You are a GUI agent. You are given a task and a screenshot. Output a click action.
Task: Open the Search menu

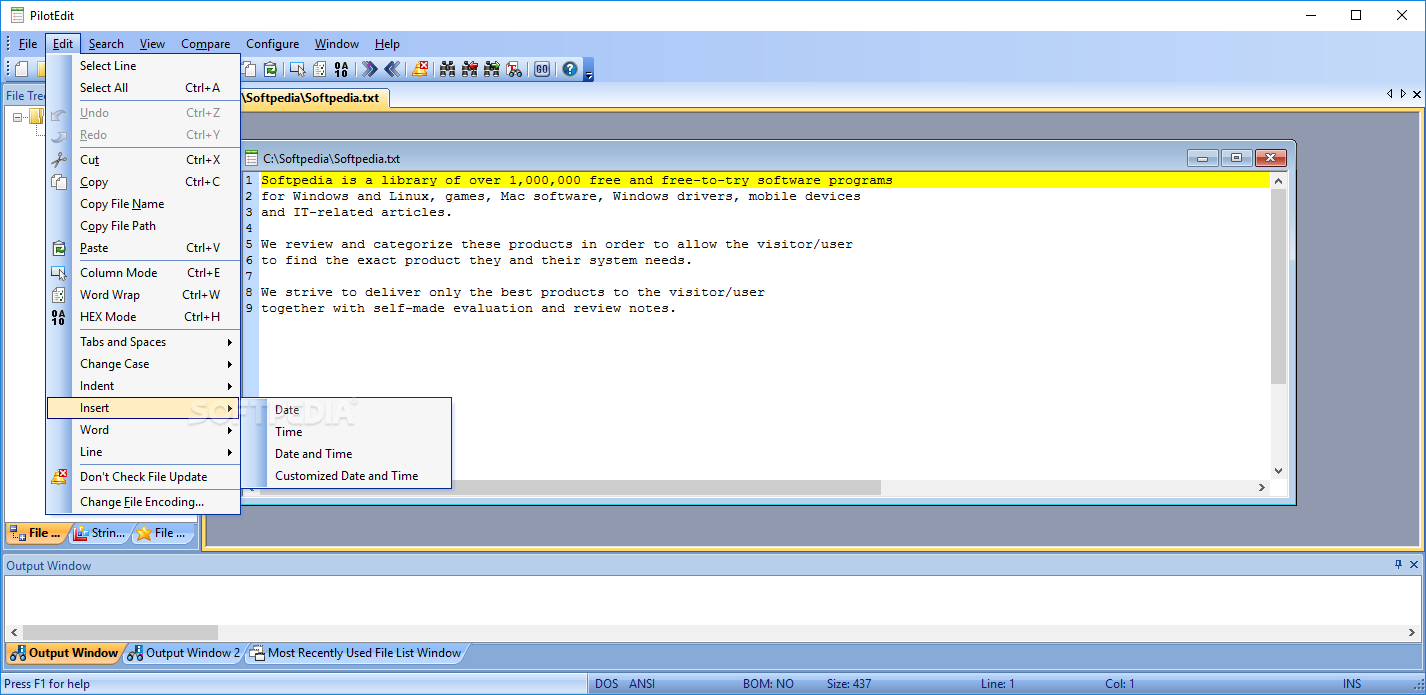coord(106,44)
